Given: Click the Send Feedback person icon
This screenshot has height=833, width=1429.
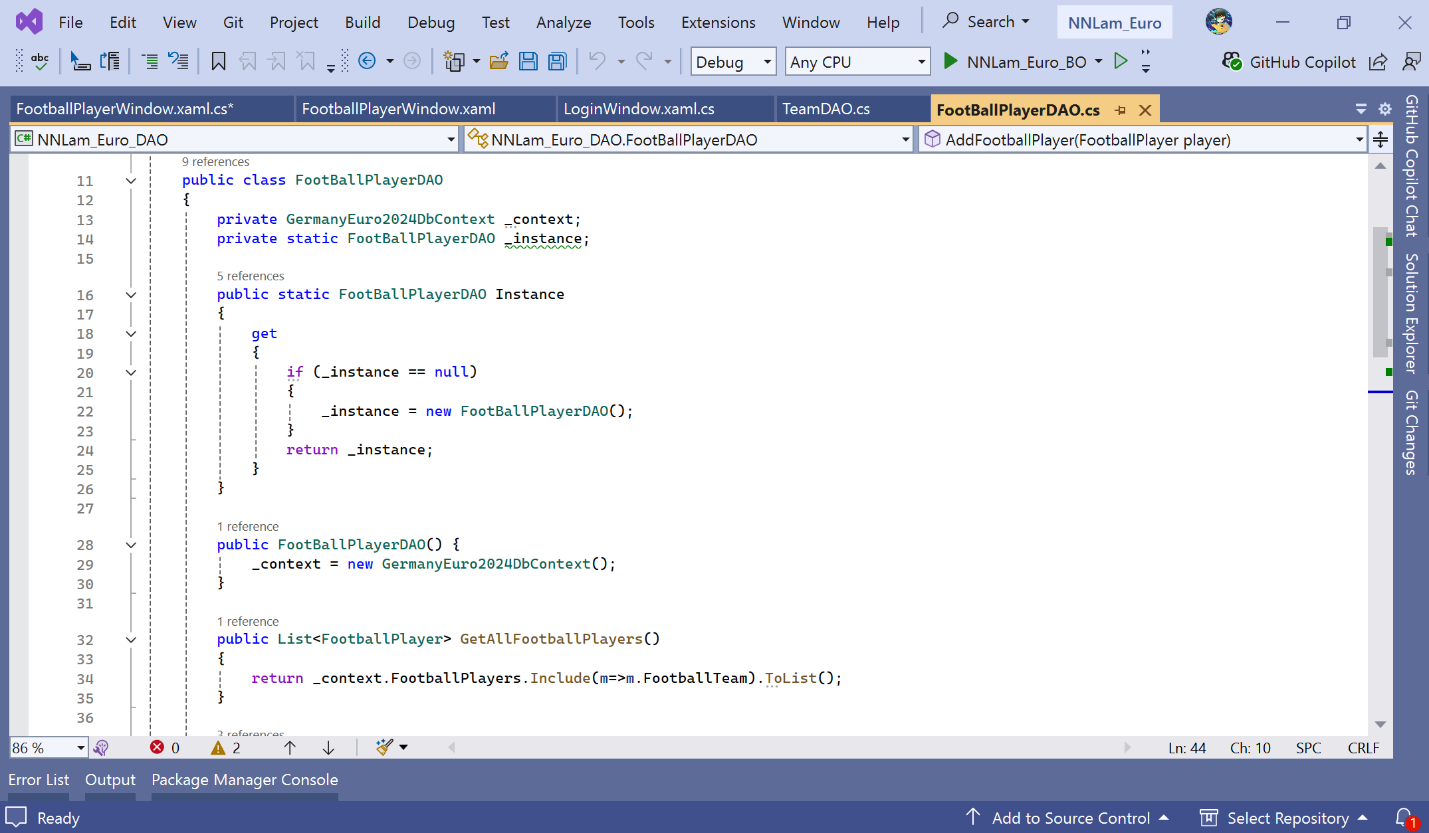Looking at the screenshot, I should click(x=1411, y=61).
